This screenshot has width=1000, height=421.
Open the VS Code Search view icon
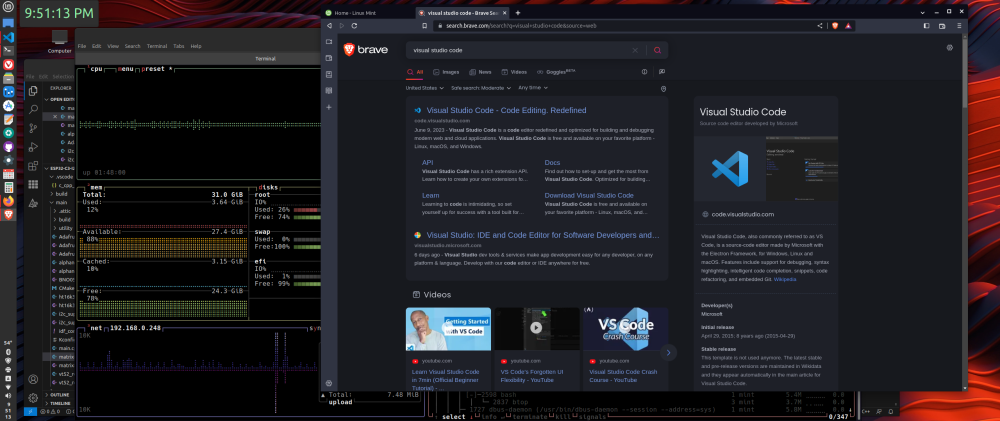(x=33, y=110)
